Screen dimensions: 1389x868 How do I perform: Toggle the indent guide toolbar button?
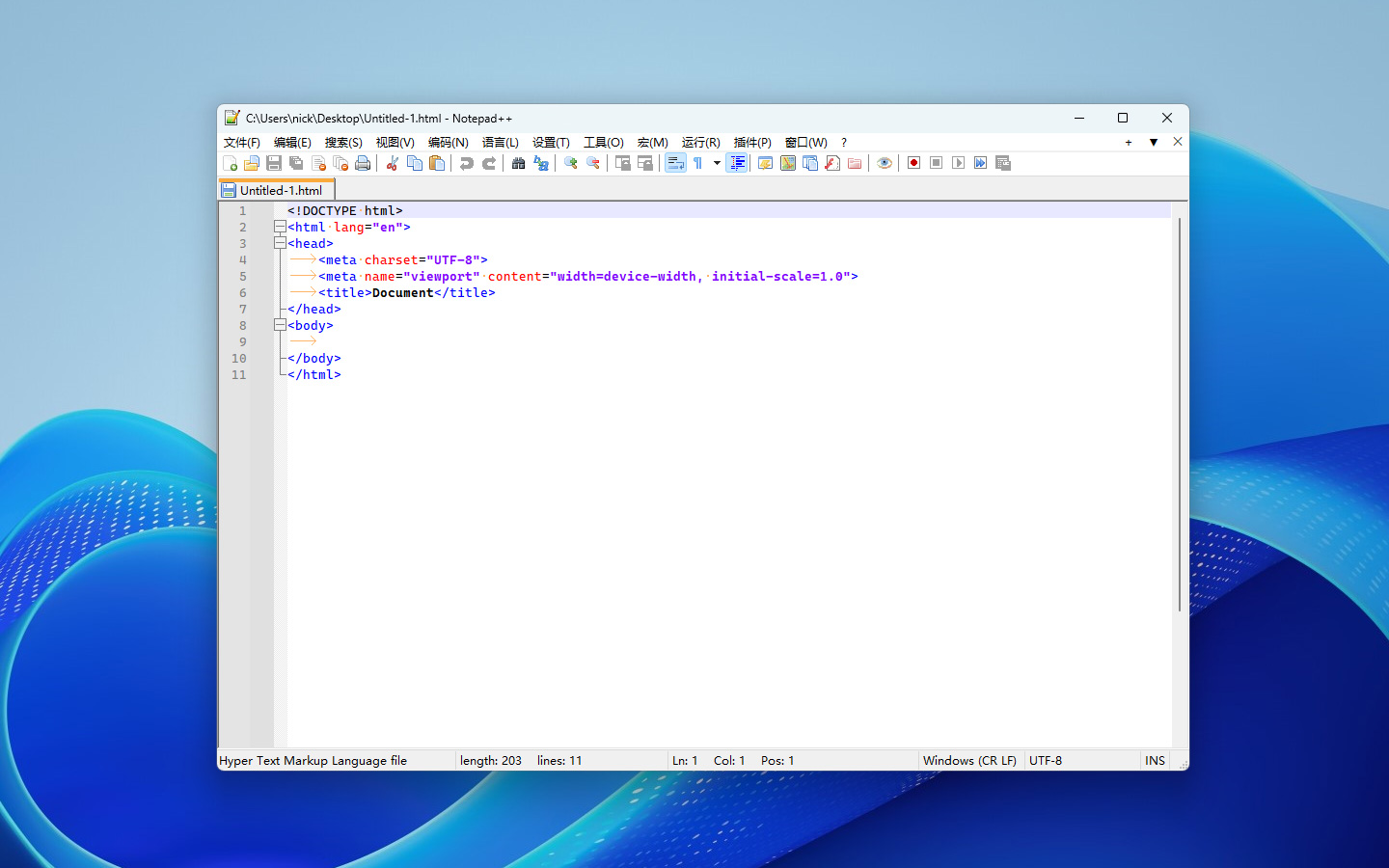[x=737, y=163]
